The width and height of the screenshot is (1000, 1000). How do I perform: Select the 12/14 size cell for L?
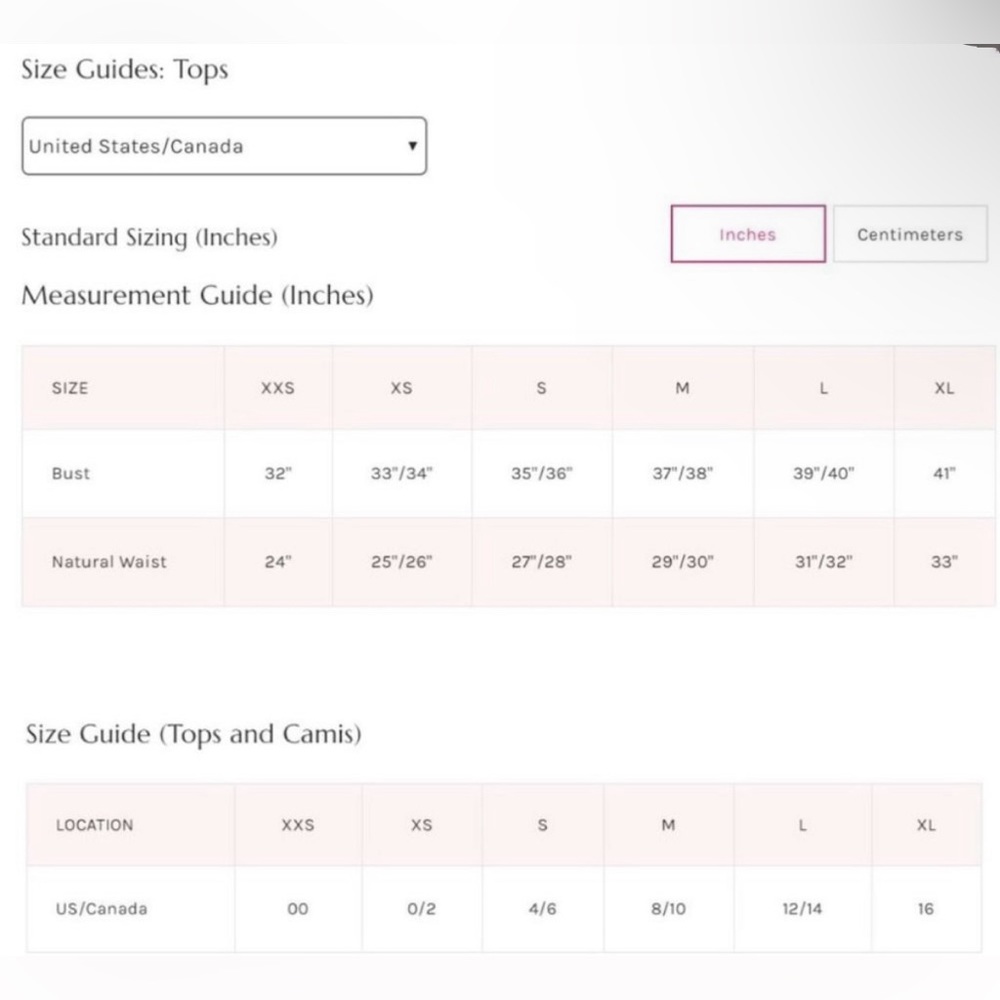click(x=802, y=909)
